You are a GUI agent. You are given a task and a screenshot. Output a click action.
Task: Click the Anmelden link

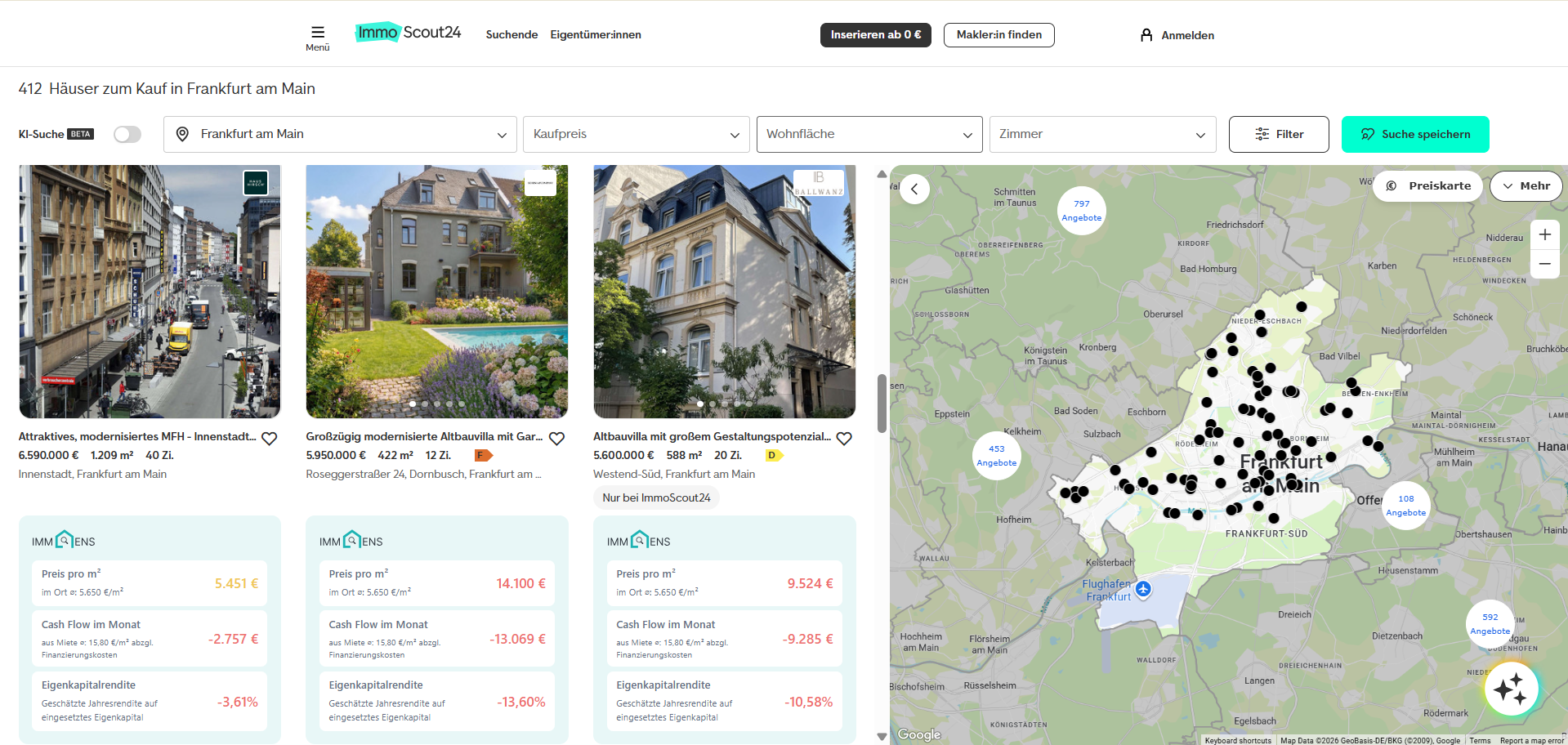[x=1187, y=35]
